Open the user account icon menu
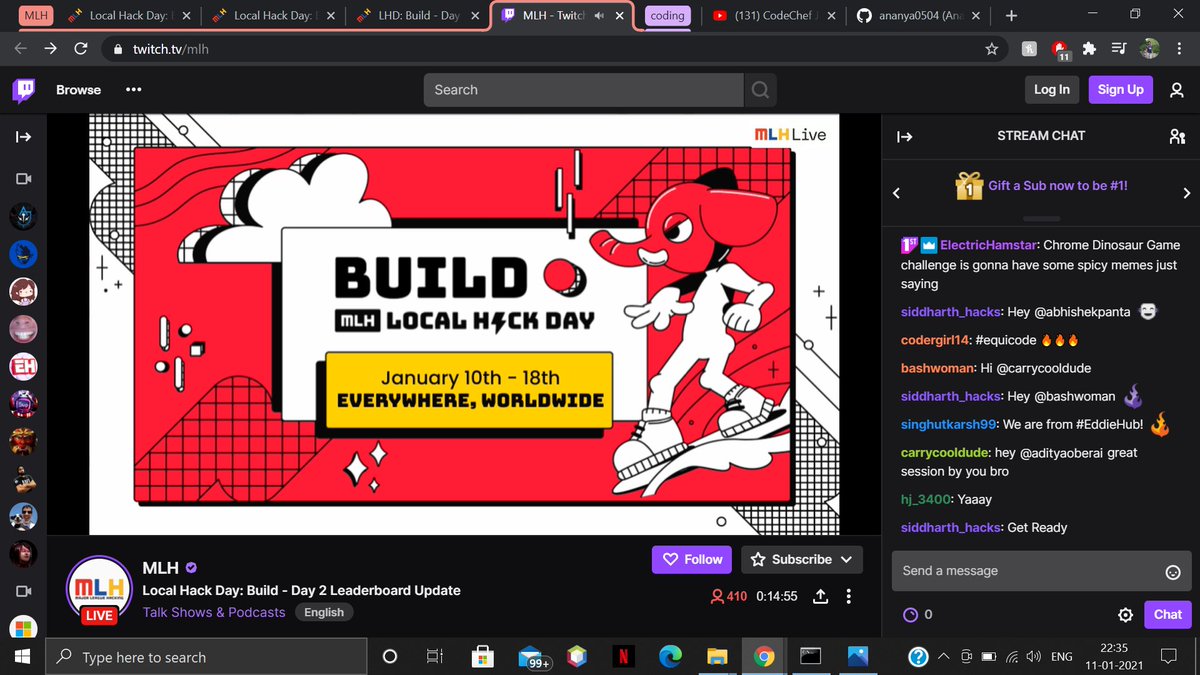1200x675 pixels. 1176,90
